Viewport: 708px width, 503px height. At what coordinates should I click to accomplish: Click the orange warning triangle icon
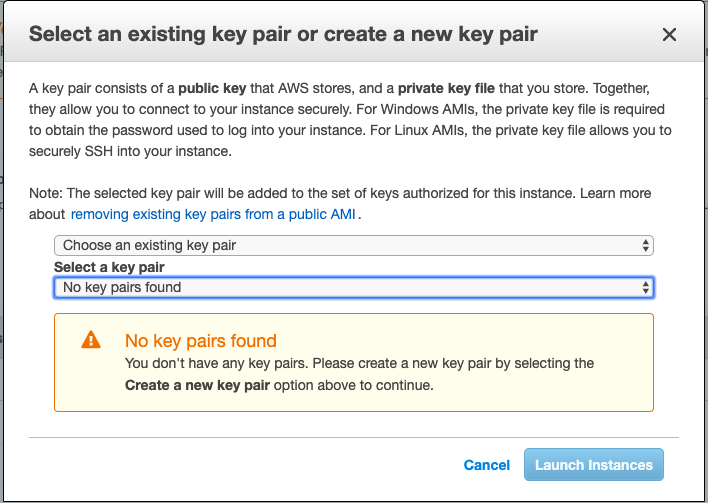tap(91, 340)
